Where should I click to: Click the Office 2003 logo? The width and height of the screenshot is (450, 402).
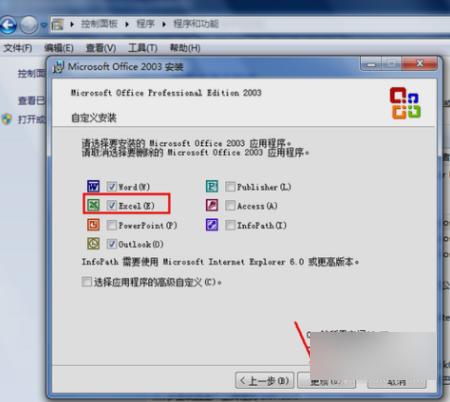pos(405,103)
